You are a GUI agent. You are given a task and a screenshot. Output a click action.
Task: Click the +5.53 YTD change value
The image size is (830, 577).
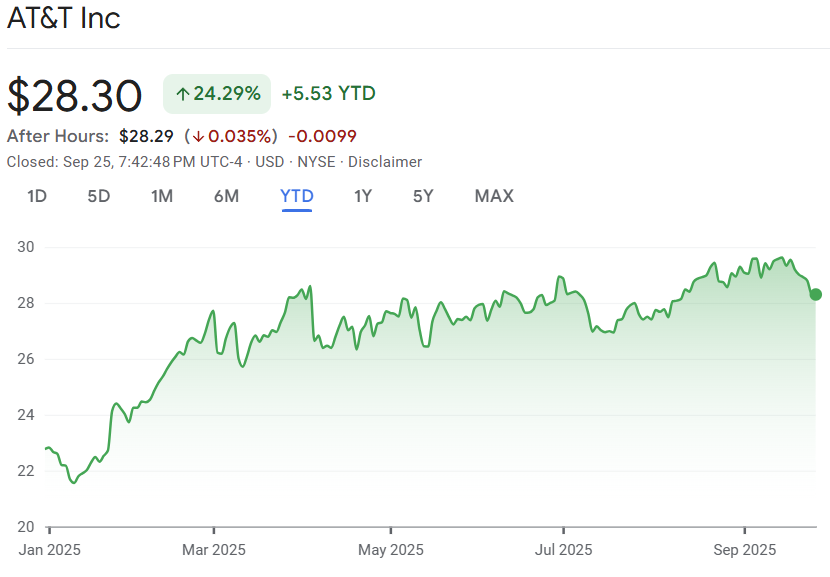(328, 94)
